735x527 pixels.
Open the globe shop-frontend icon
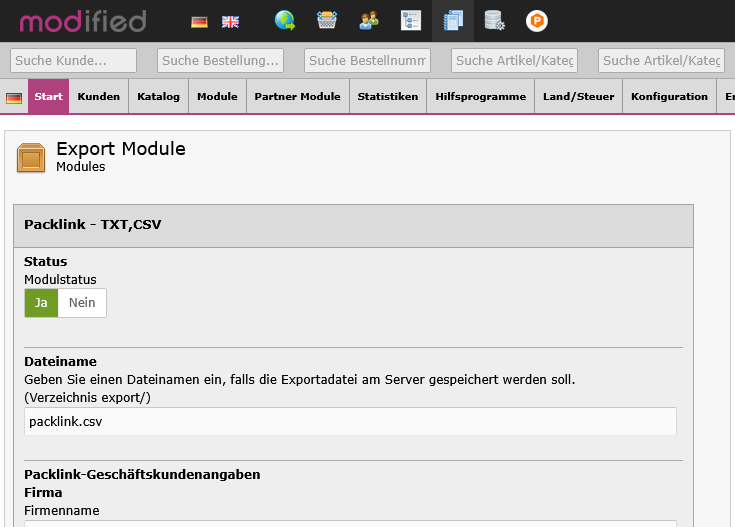pyautogui.click(x=285, y=20)
